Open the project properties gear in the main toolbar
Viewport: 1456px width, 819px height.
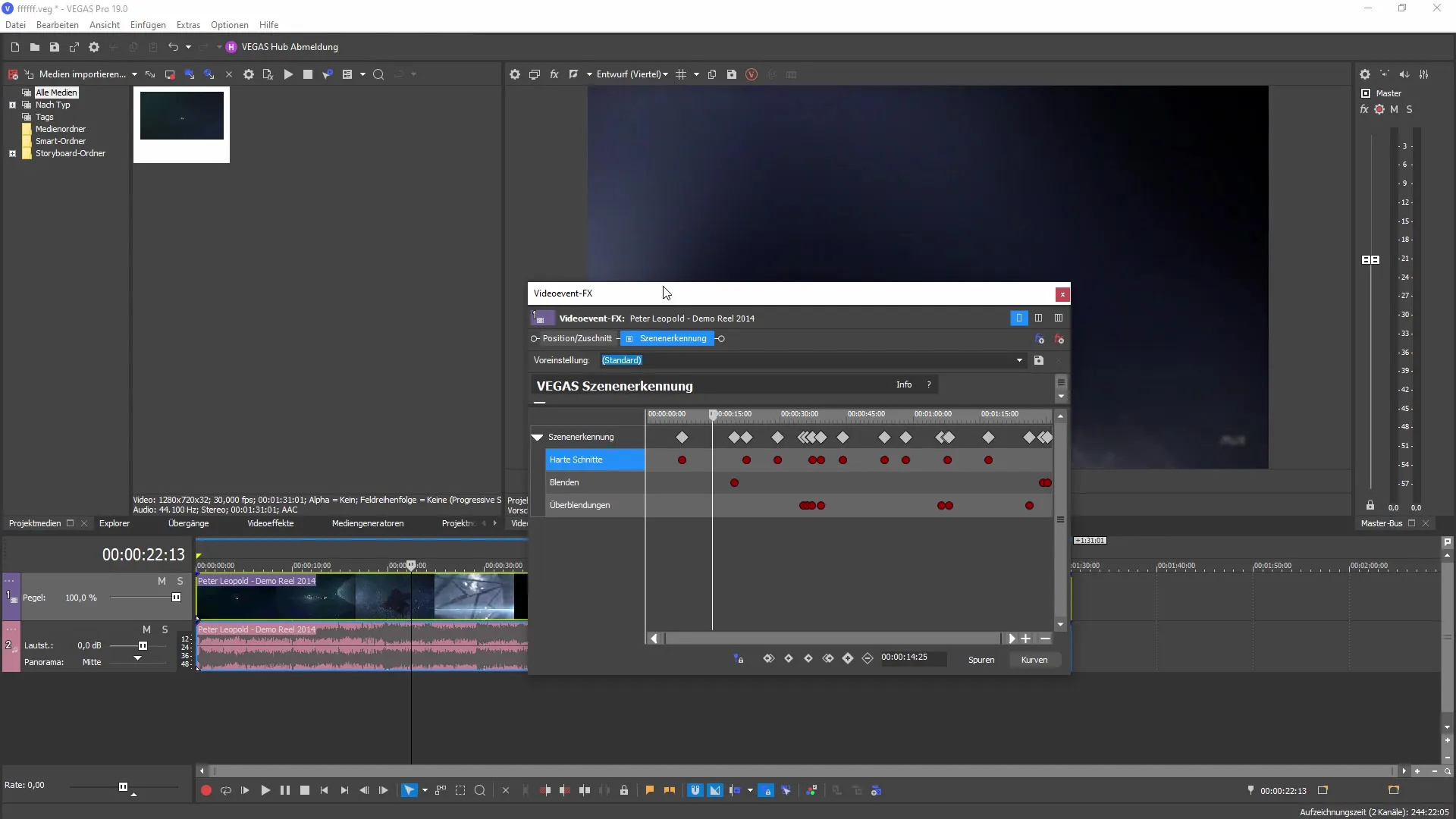coord(94,47)
